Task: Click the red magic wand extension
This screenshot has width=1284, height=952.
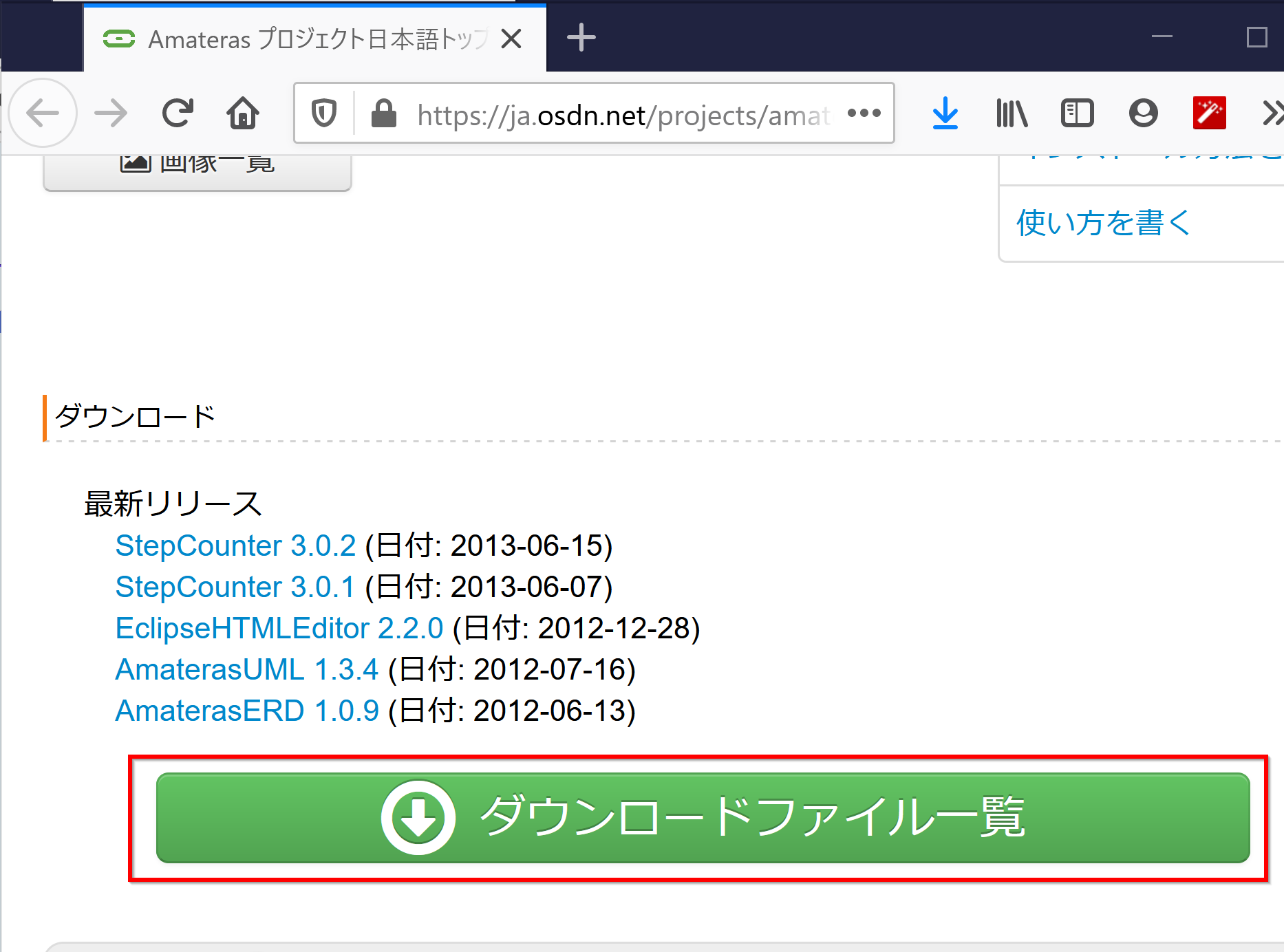Action: (1210, 113)
